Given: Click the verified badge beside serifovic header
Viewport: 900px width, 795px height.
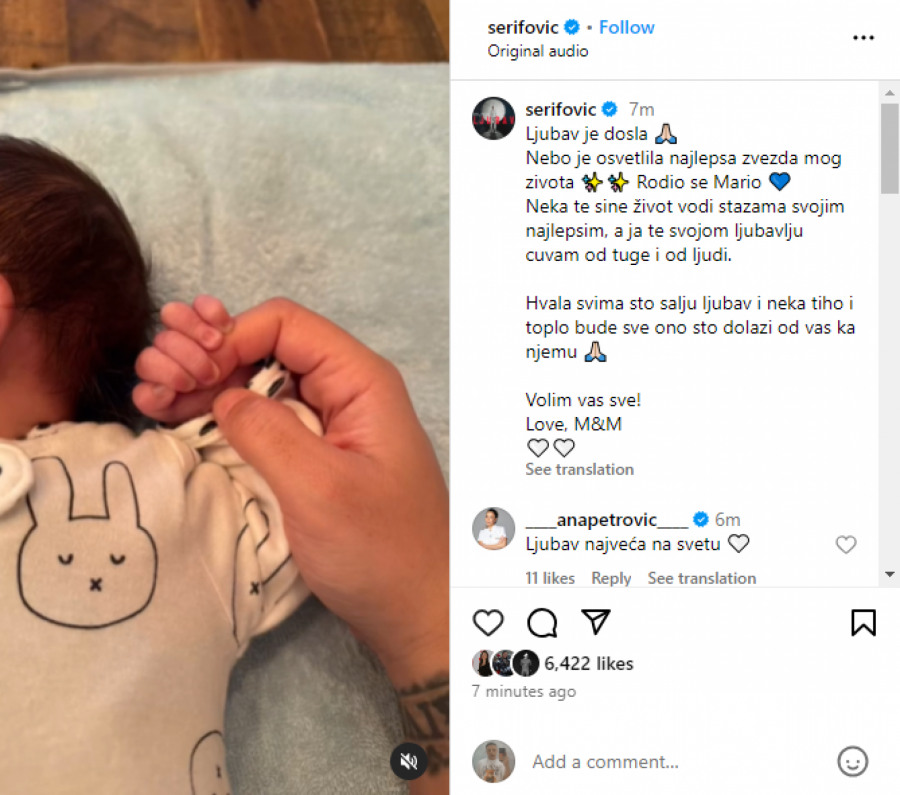Looking at the screenshot, I should (572, 27).
